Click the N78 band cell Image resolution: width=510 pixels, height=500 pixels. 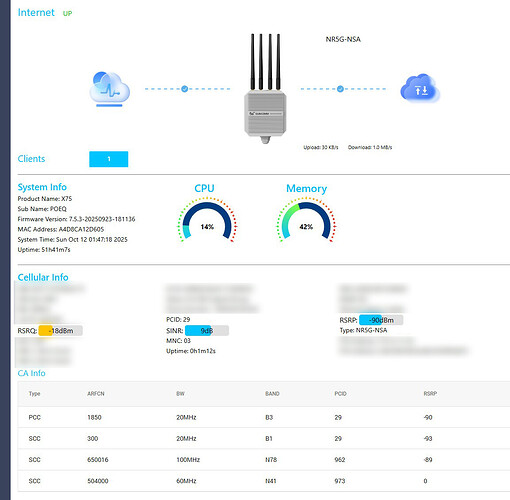pos(271,460)
